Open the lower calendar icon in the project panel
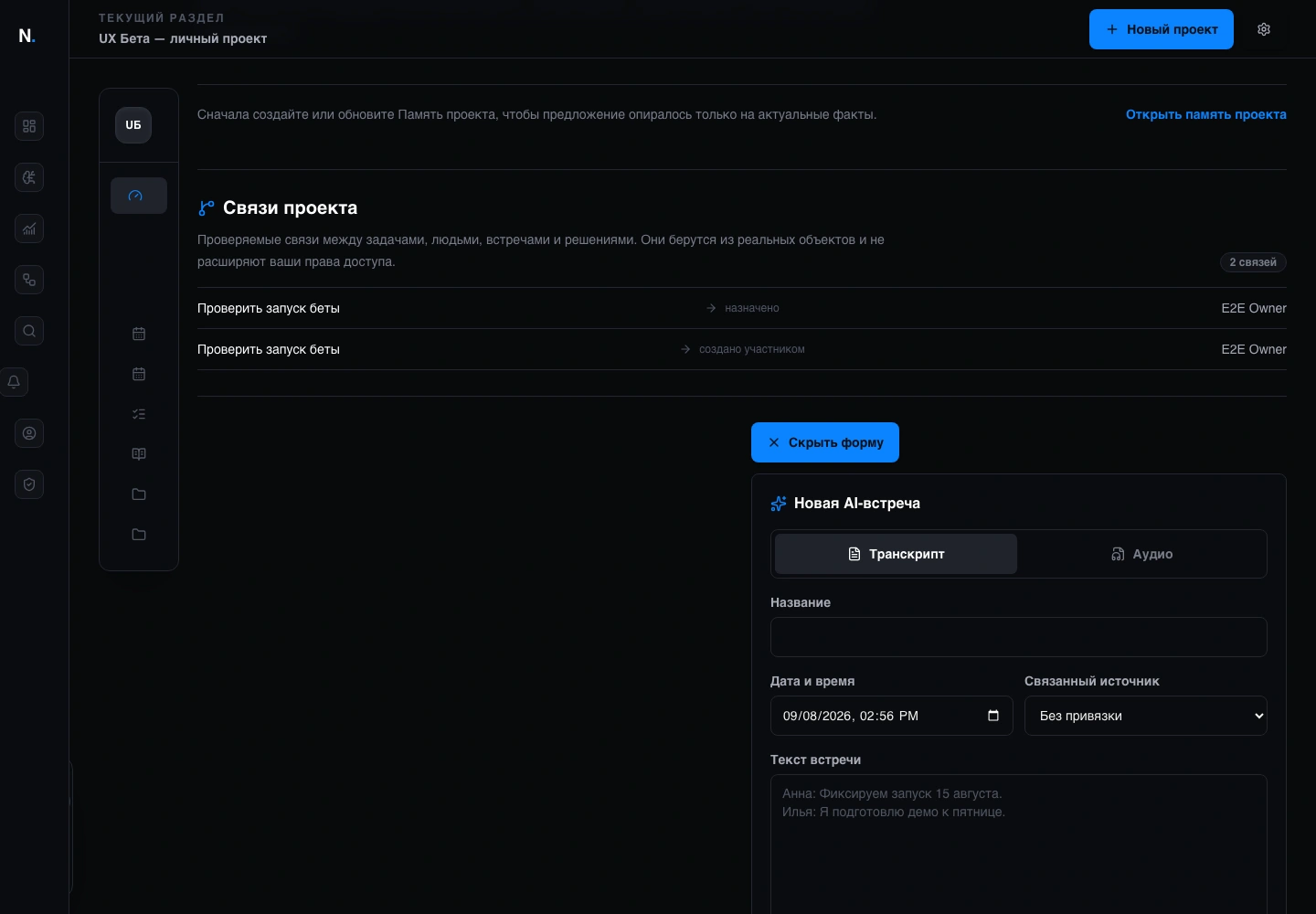 click(139, 374)
